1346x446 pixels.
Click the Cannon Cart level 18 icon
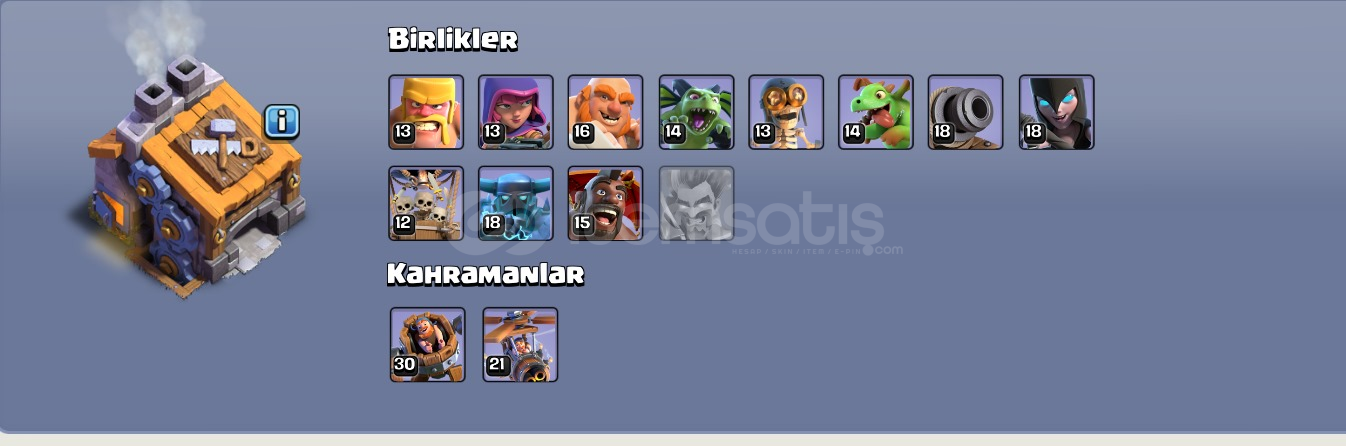point(966,112)
